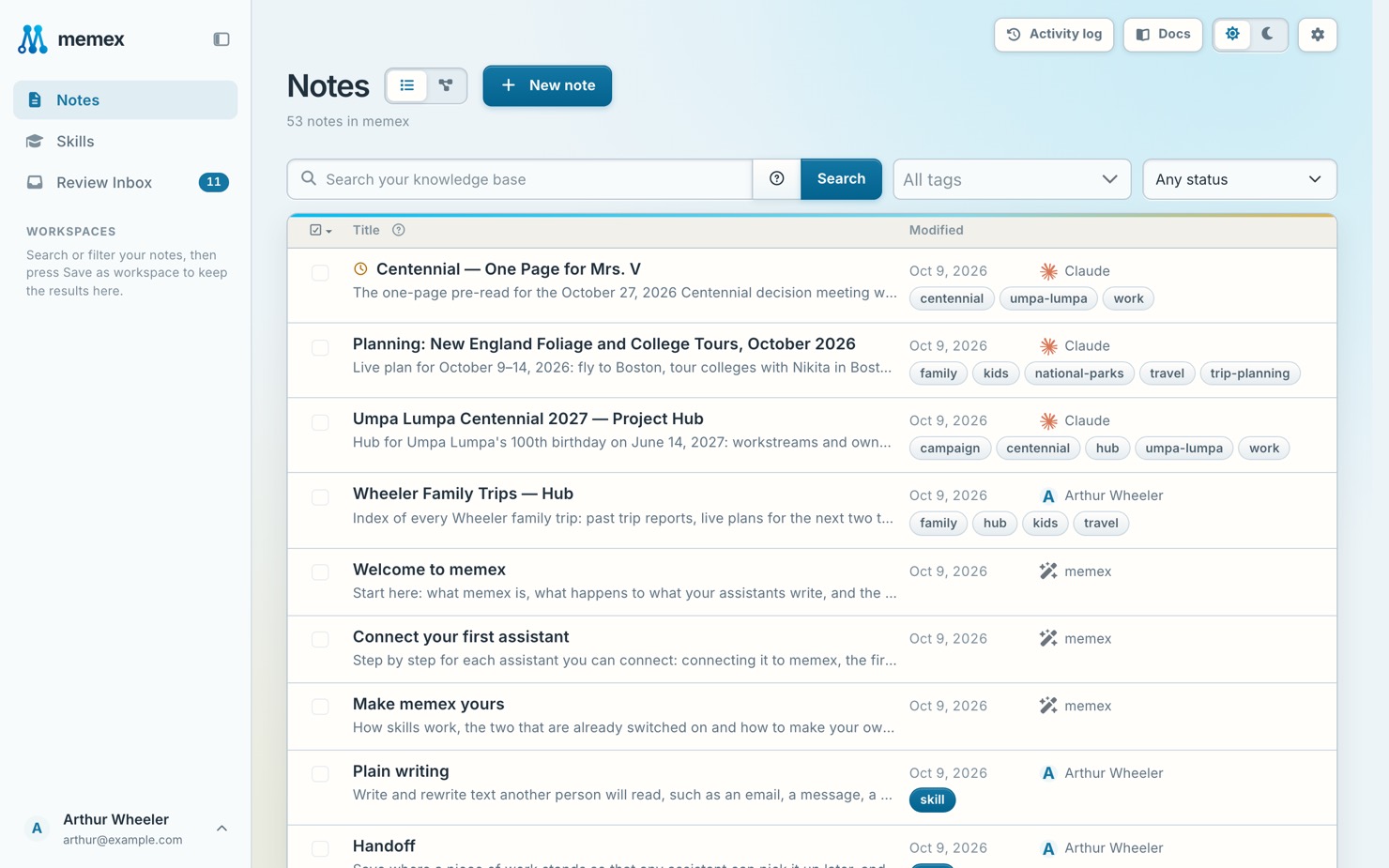Select the light theme sun icon

pyautogui.click(x=1232, y=35)
